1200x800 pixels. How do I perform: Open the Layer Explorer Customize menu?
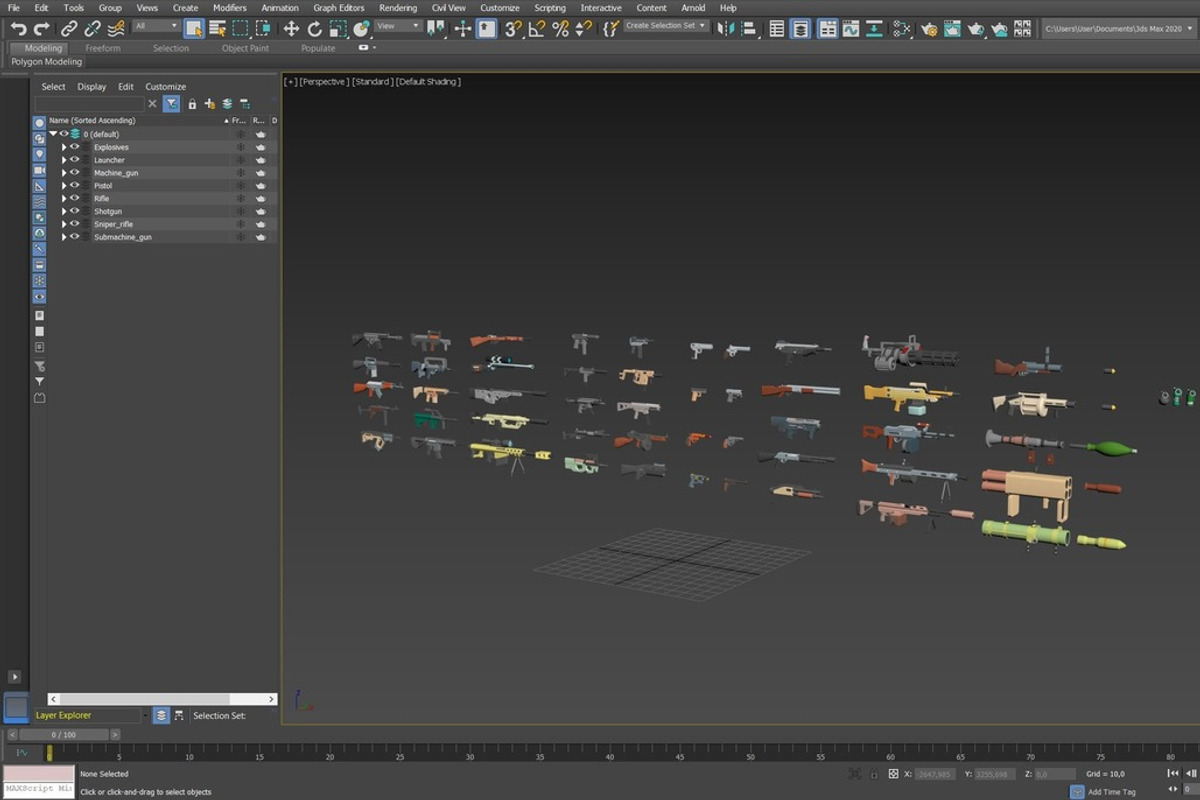point(166,87)
